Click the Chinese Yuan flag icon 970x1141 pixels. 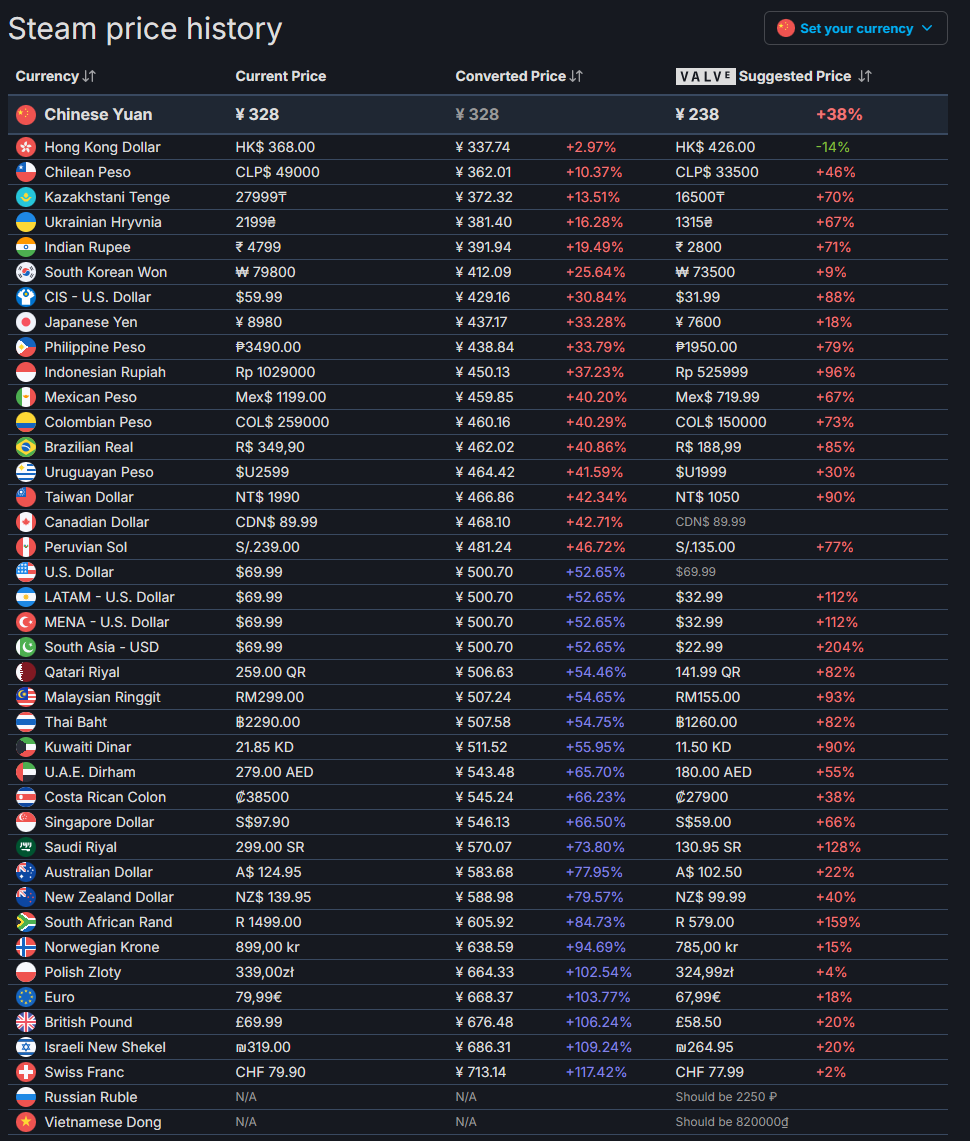tap(26, 115)
